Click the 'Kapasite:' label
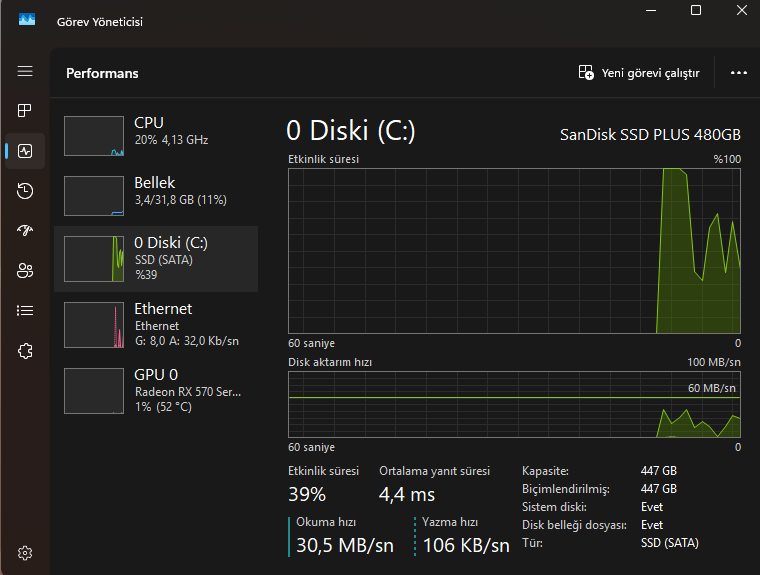The height and width of the screenshot is (575, 760). click(x=545, y=471)
